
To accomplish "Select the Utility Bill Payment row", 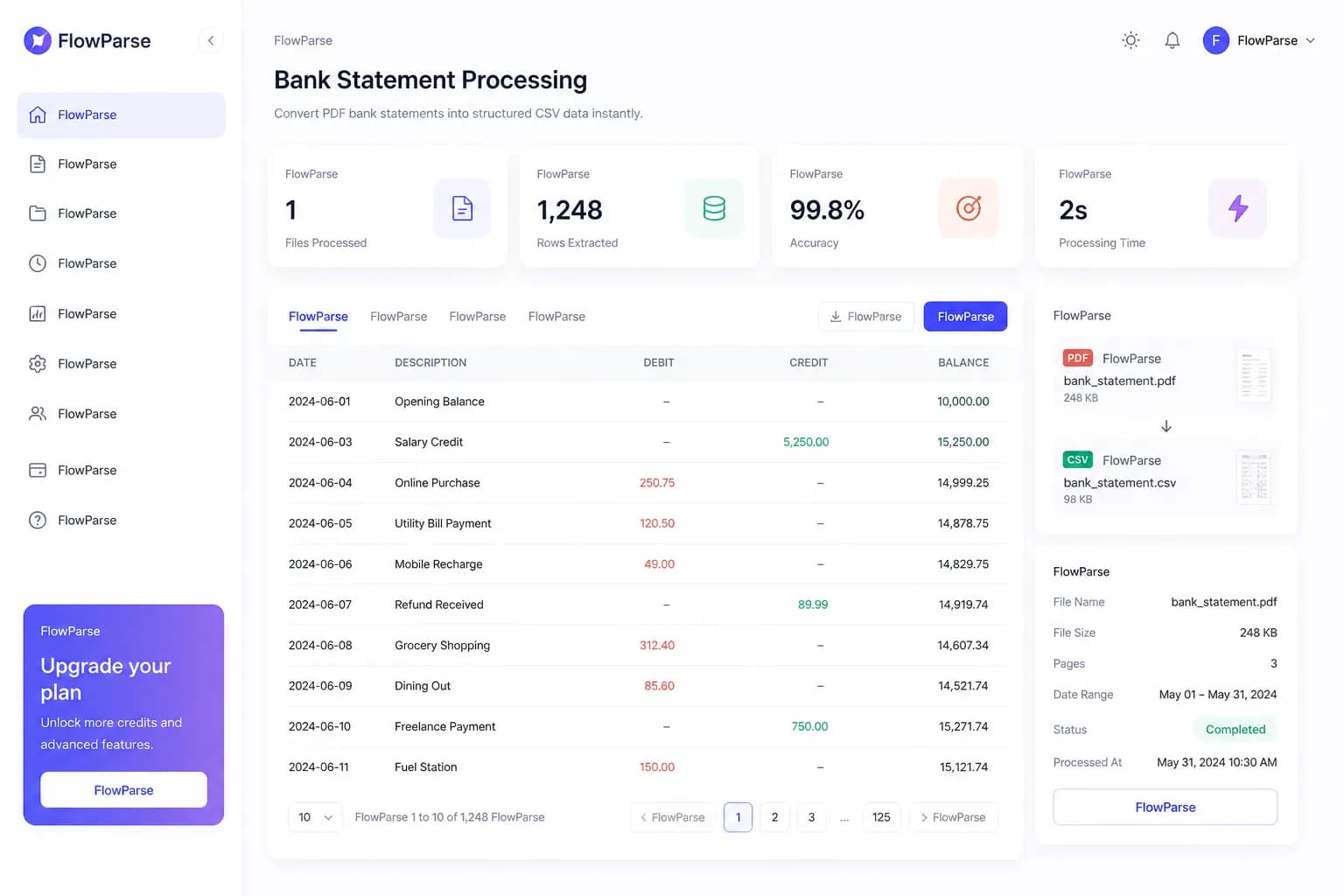I will pos(646,523).
